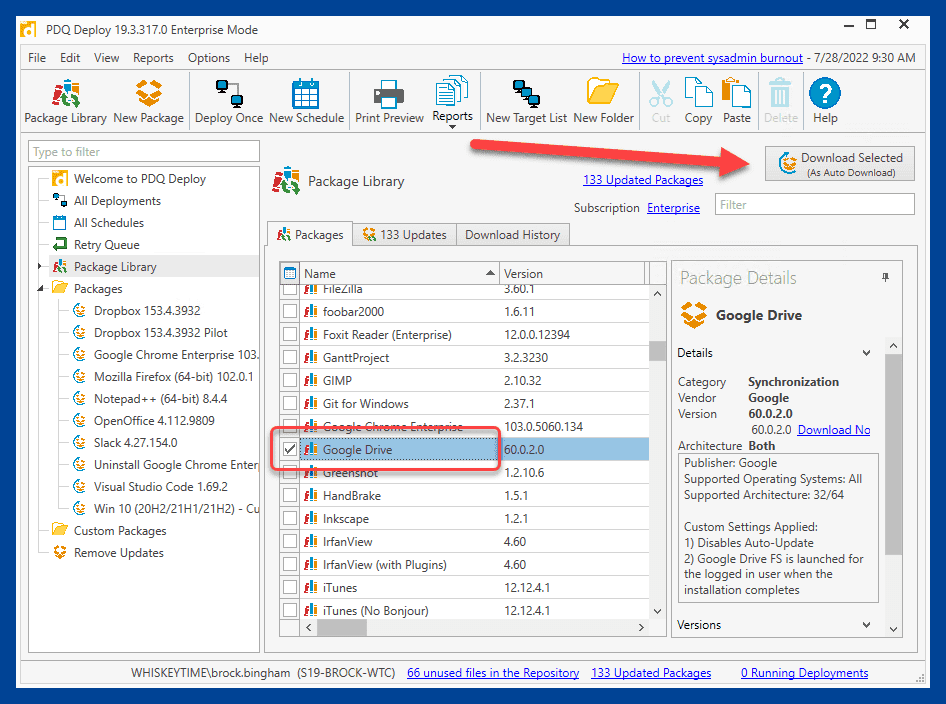Expand the Package Library tree node
This screenshot has width=946, height=704.
pos(40,266)
